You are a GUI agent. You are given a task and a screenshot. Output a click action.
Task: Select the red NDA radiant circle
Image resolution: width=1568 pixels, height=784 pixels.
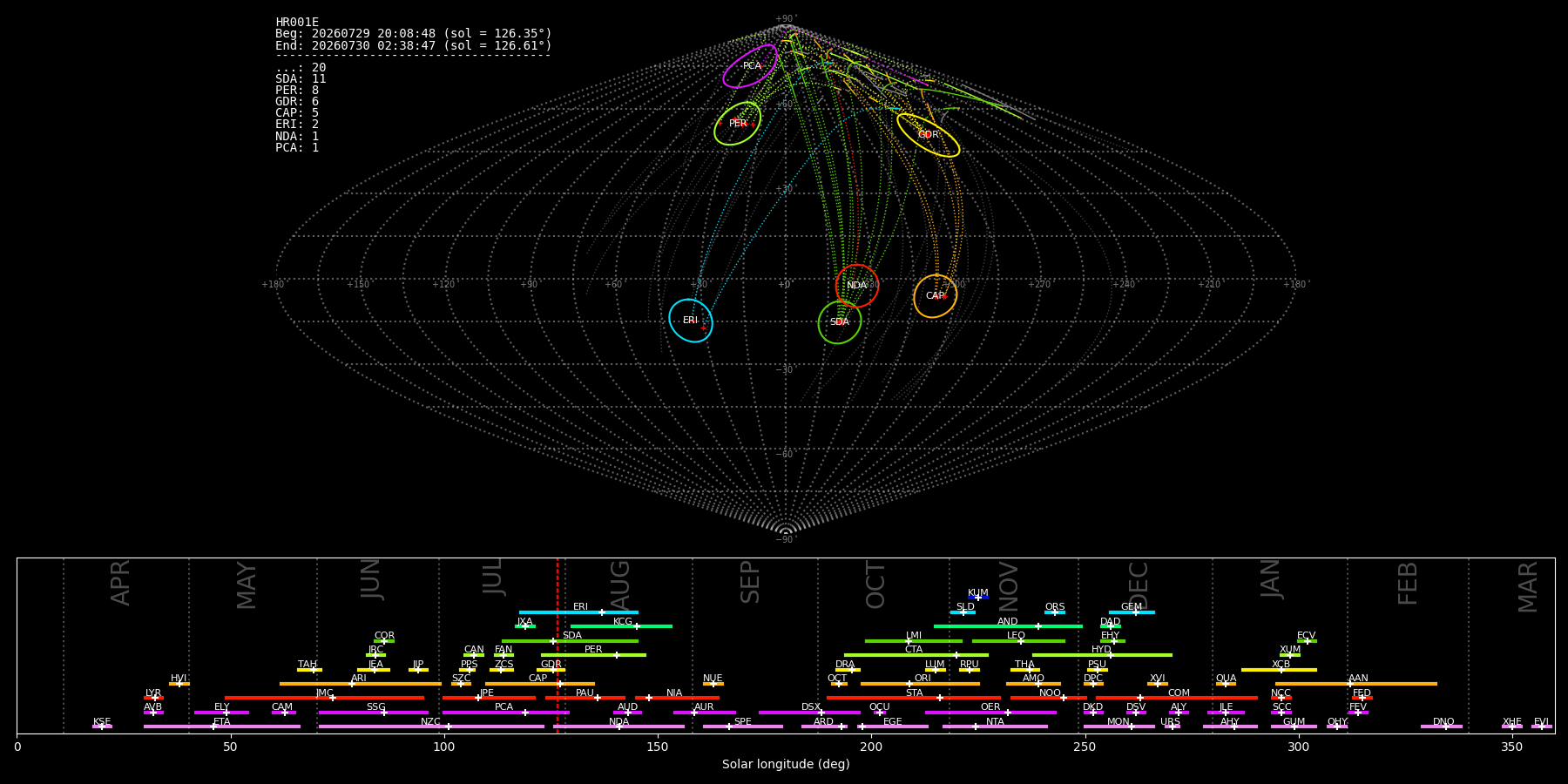tap(857, 286)
